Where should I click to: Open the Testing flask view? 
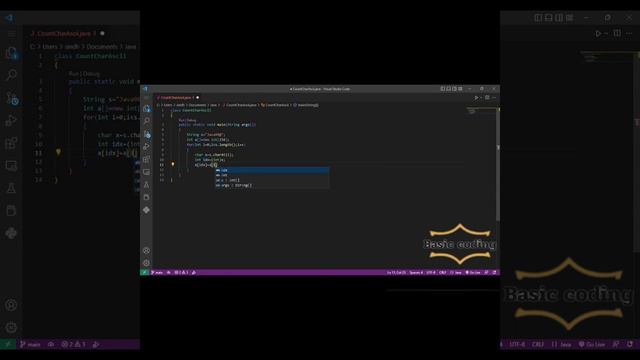click(x=147, y=184)
